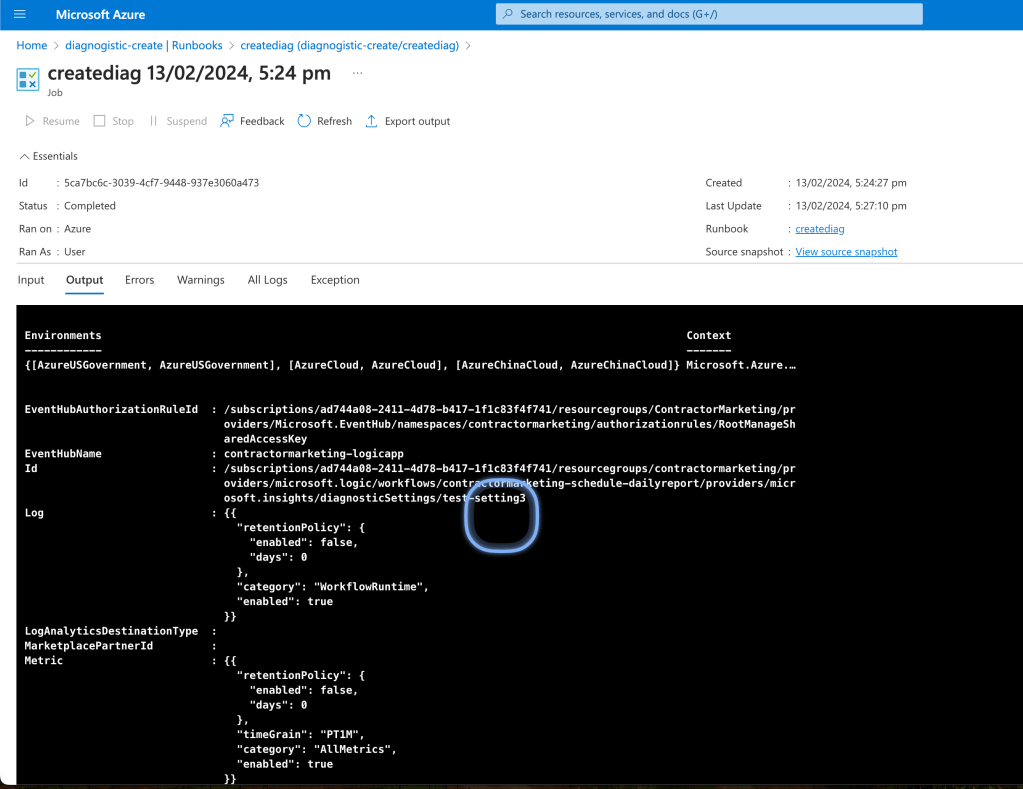Click the Ran As User value

(x=74, y=251)
